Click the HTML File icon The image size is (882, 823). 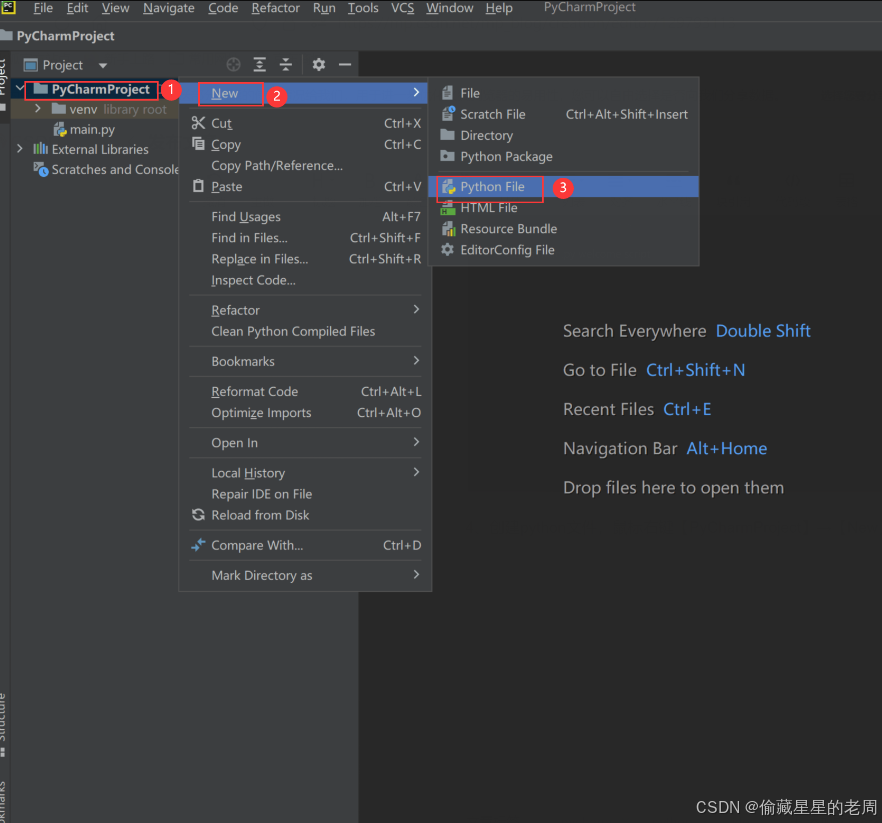448,208
